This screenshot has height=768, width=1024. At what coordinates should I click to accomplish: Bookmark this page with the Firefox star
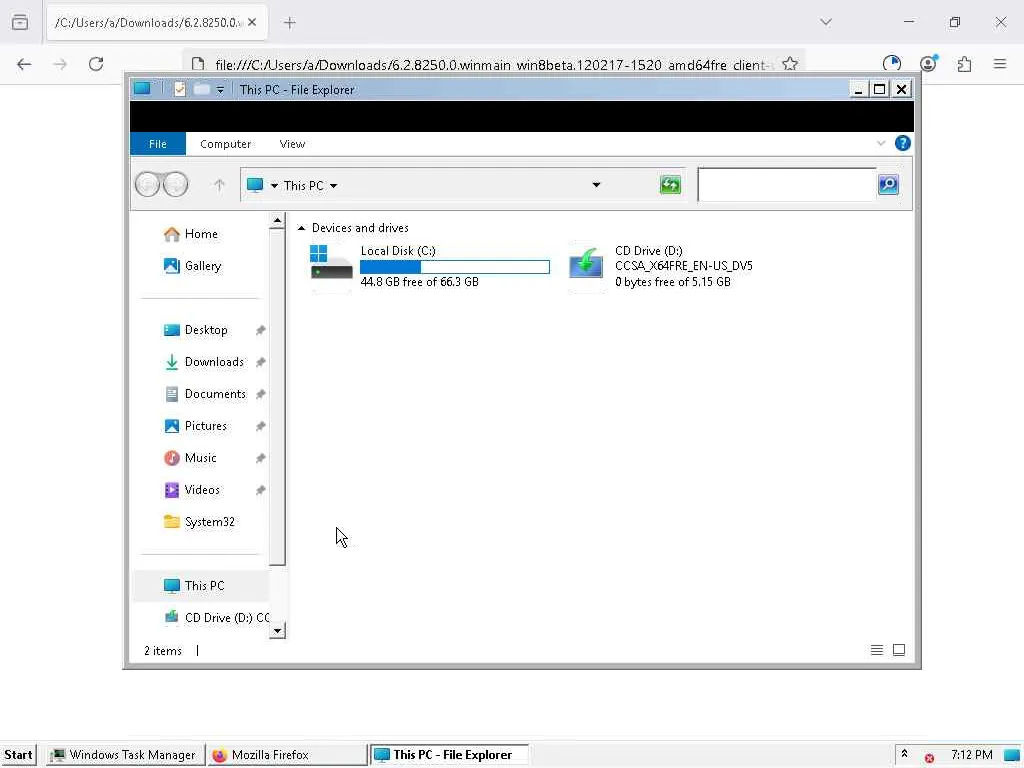[x=790, y=64]
